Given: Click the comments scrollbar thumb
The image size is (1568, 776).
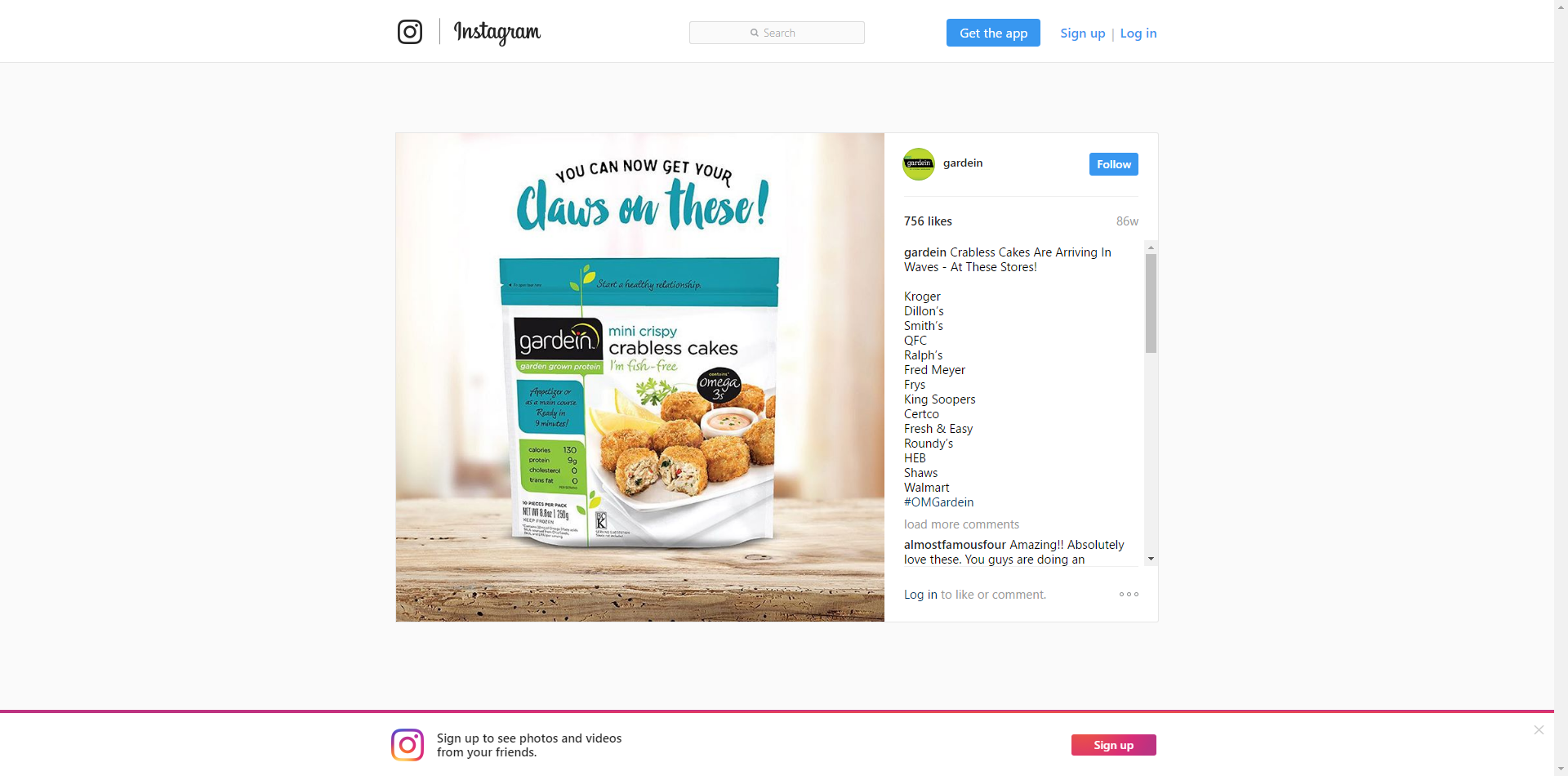Looking at the screenshot, I should (x=1151, y=303).
